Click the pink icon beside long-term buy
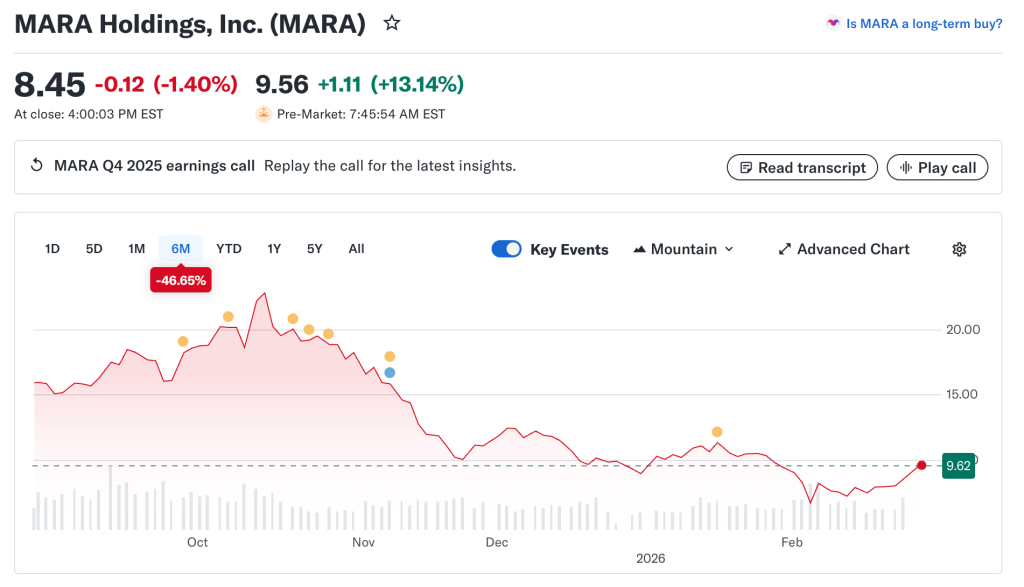 [x=833, y=23]
